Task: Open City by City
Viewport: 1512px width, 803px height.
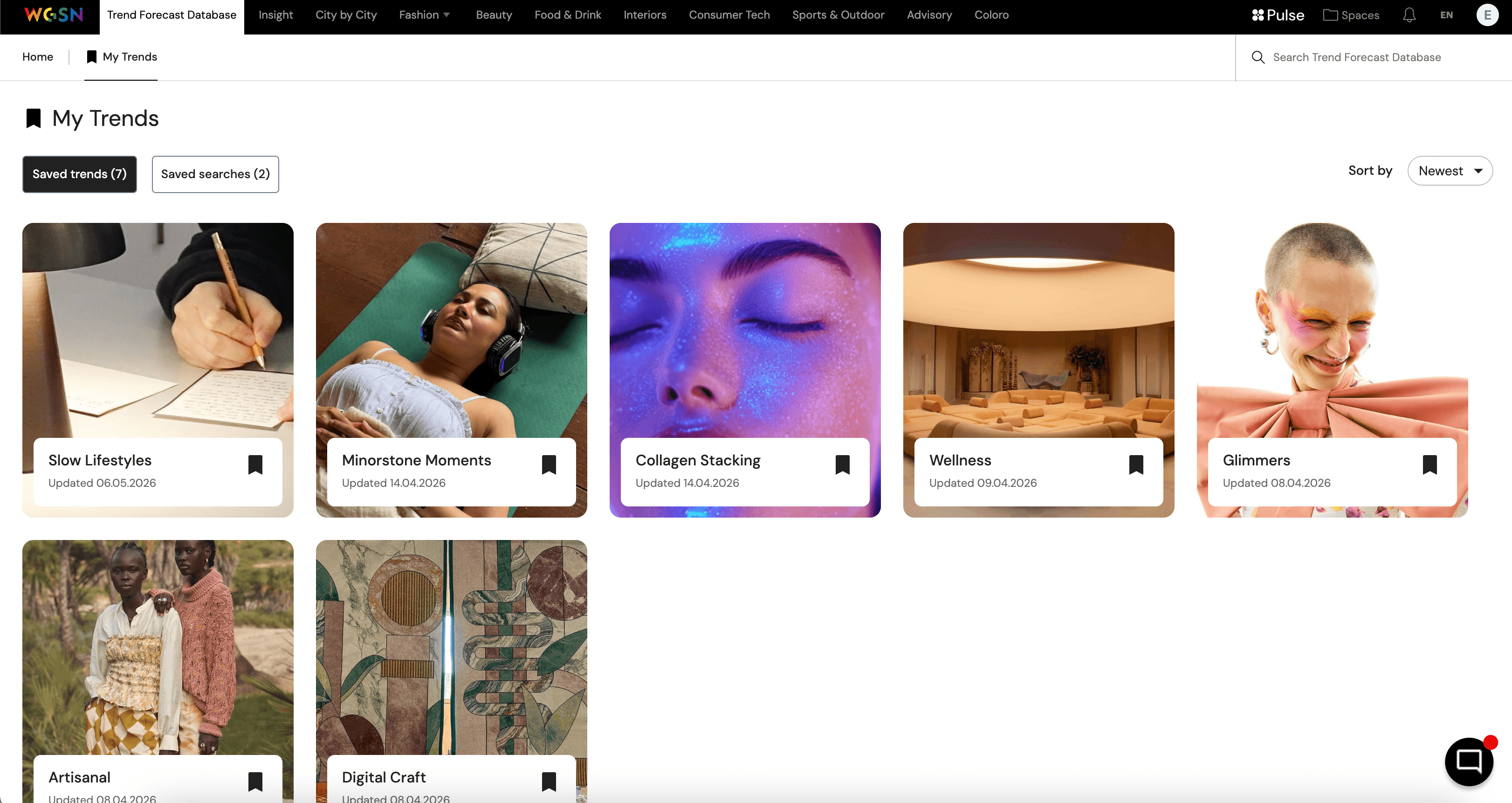Action: (346, 14)
